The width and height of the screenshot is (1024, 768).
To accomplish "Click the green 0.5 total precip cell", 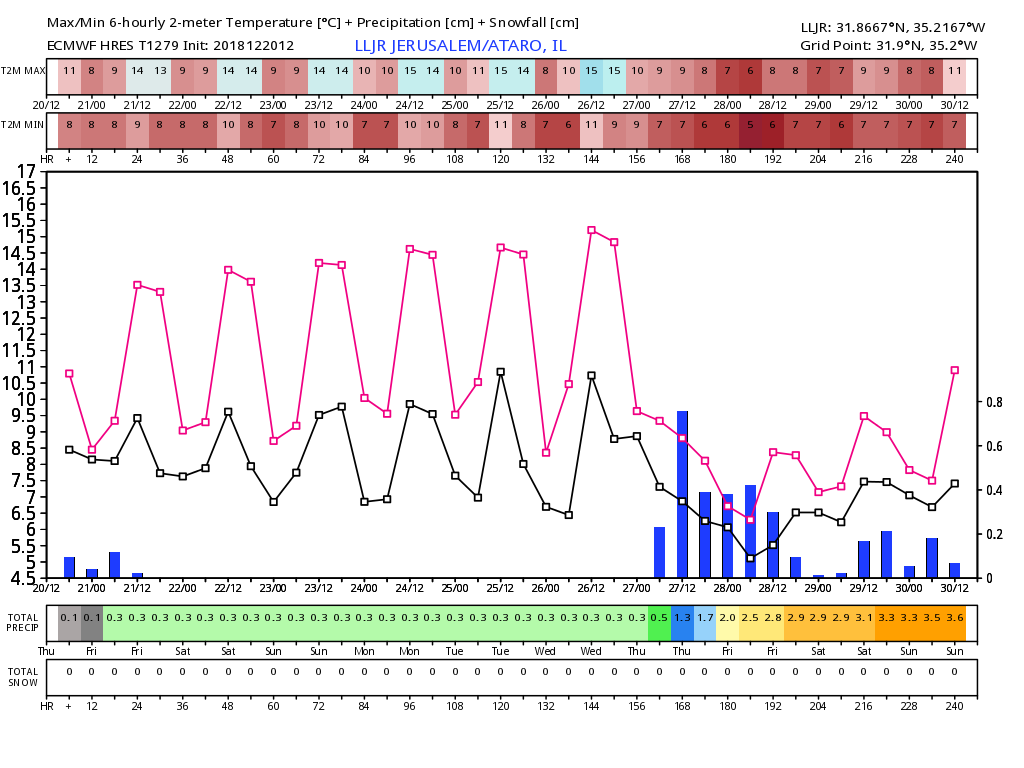I will click(659, 618).
